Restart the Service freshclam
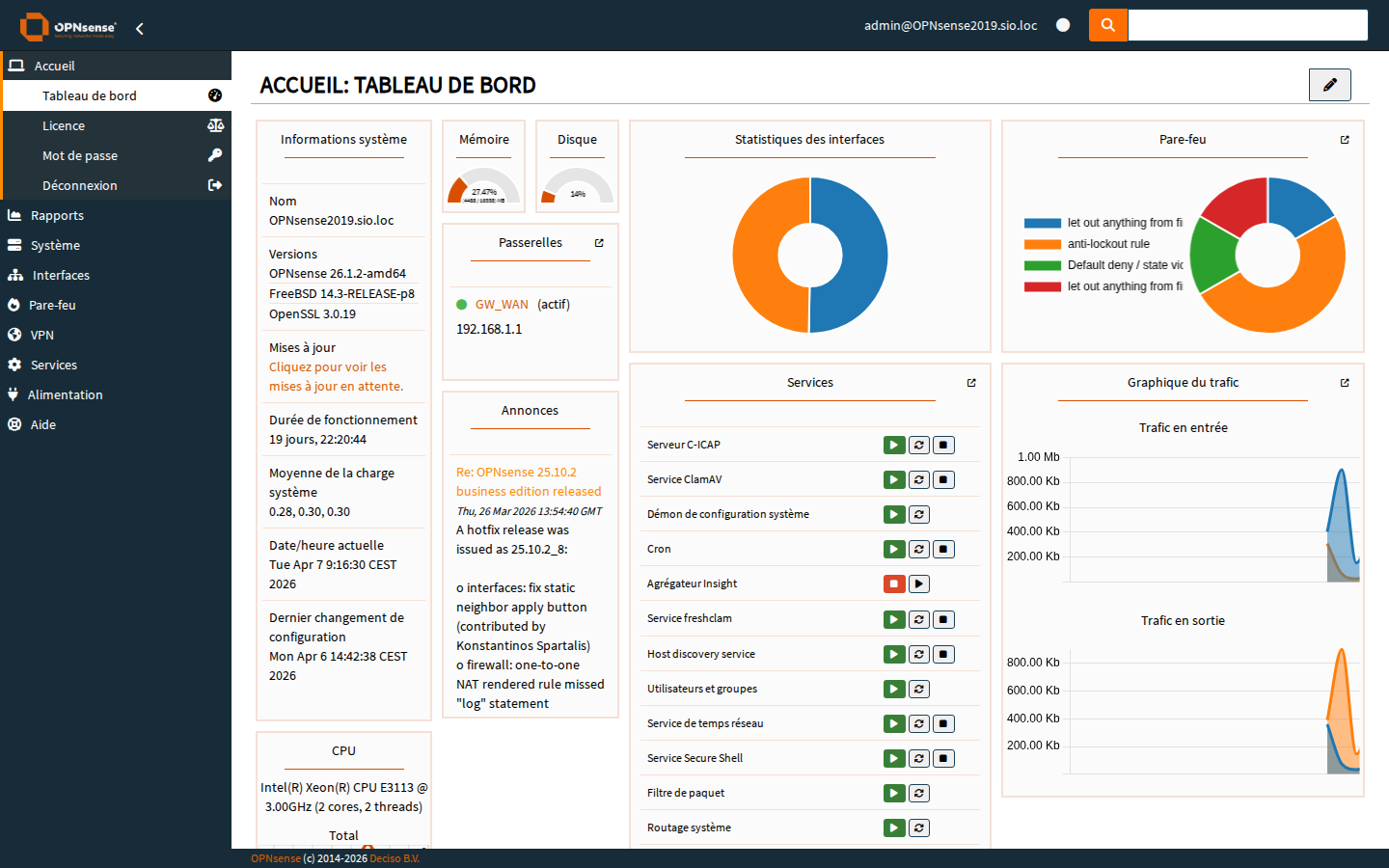Viewport: 1389px width, 868px height. [919, 619]
